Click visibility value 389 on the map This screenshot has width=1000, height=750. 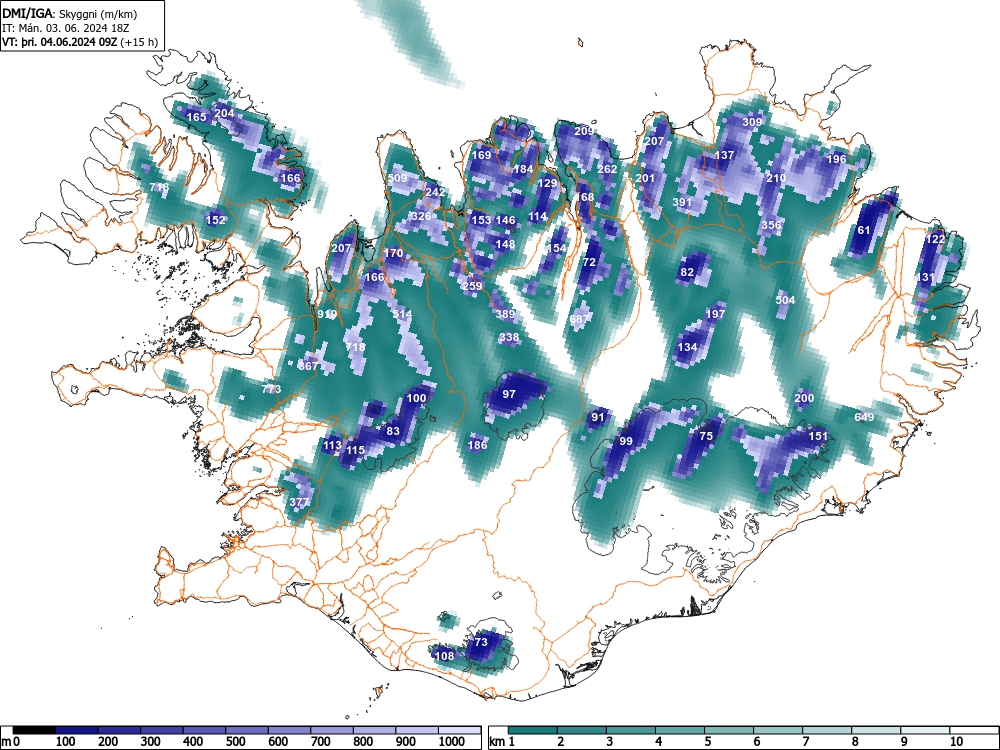(x=505, y=314)
